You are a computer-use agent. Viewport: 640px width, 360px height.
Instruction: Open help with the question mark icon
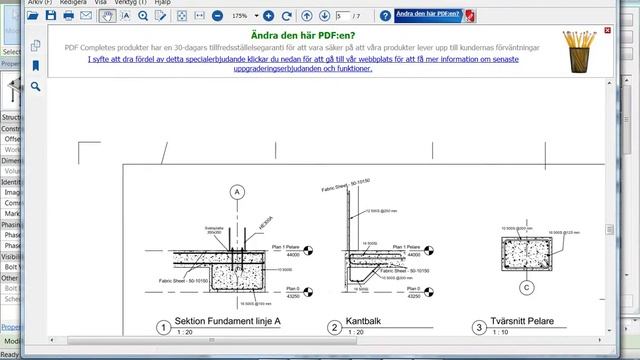click(385, 16)
